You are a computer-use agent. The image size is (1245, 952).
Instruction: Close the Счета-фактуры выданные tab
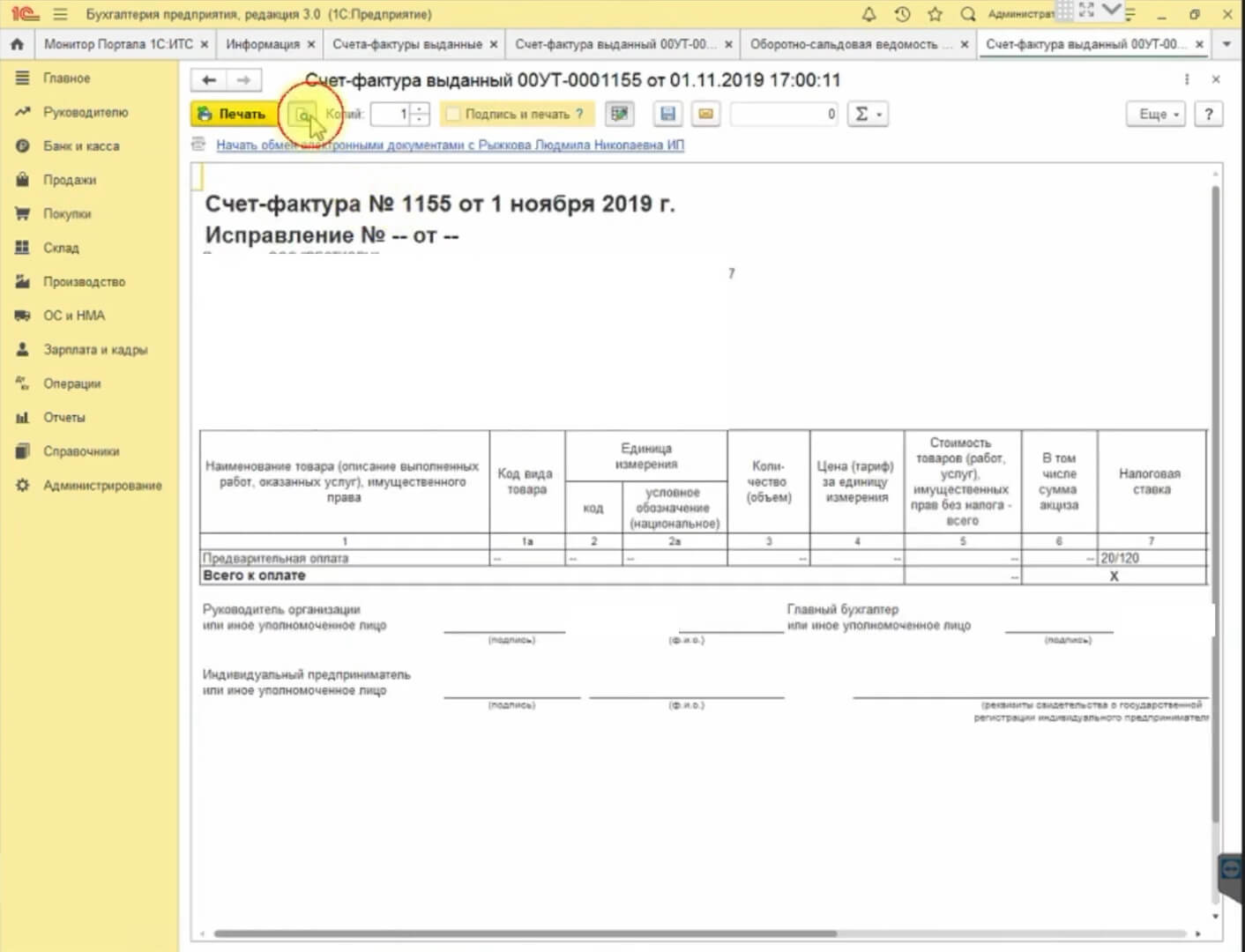pos(494,44)
